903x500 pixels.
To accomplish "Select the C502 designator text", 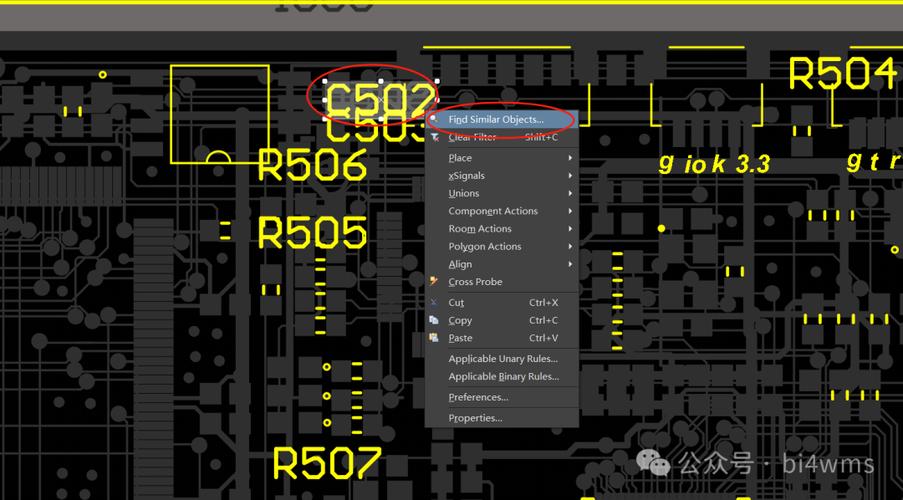I will [x=381, y=100].
